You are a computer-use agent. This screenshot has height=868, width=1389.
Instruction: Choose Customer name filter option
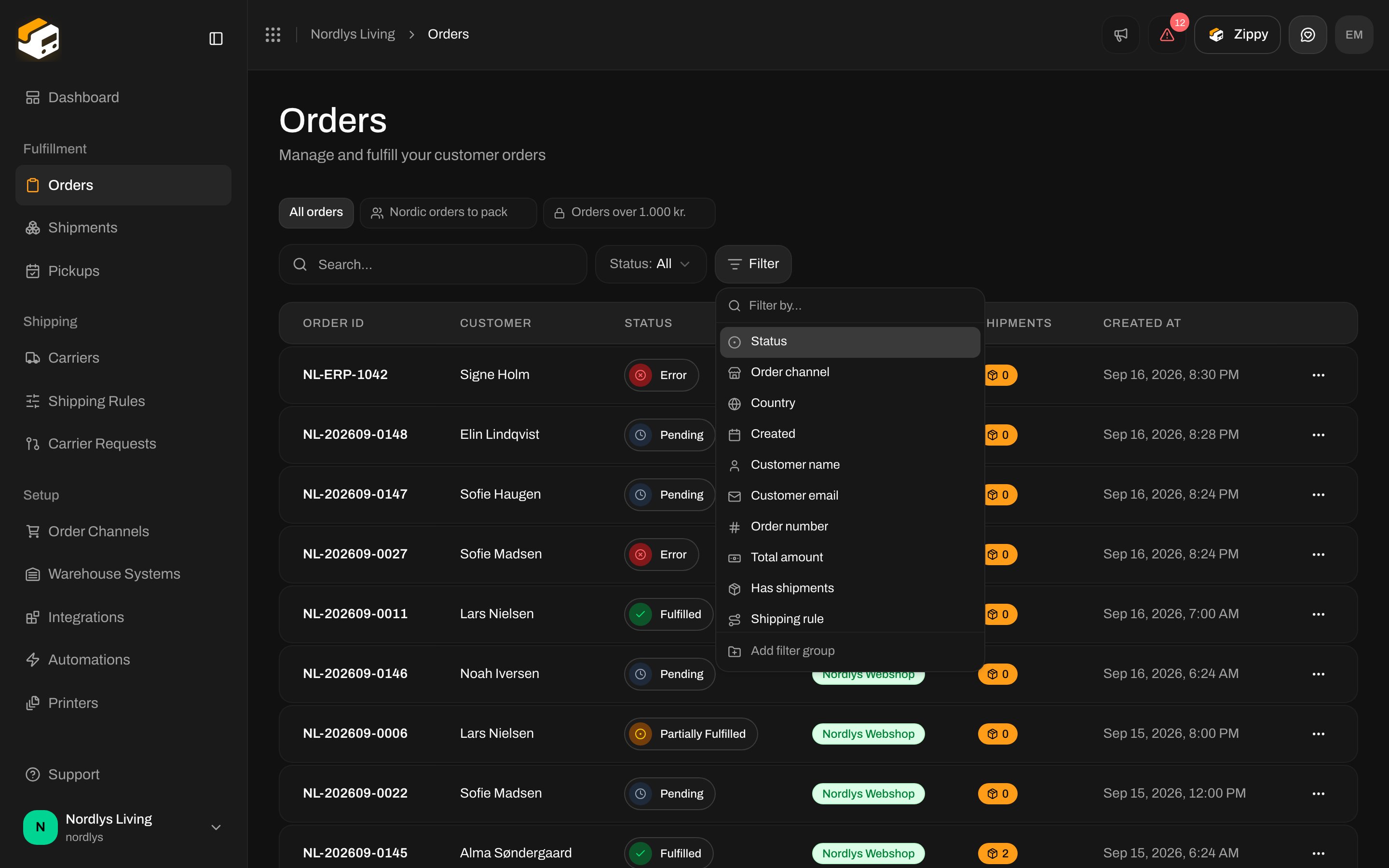point(849,465)
